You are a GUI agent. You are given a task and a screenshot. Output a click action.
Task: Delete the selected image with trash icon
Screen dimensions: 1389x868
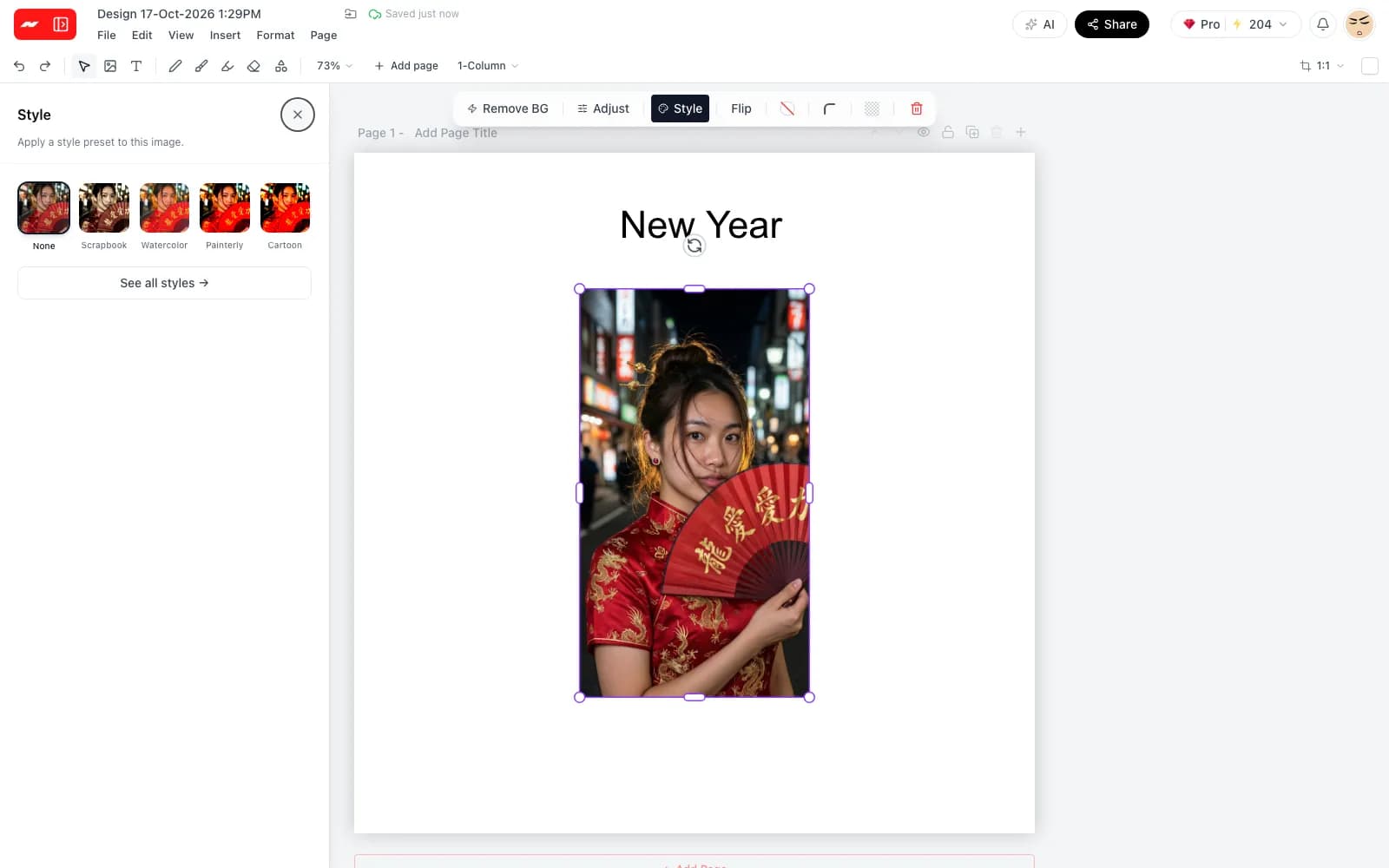(917, 108)
